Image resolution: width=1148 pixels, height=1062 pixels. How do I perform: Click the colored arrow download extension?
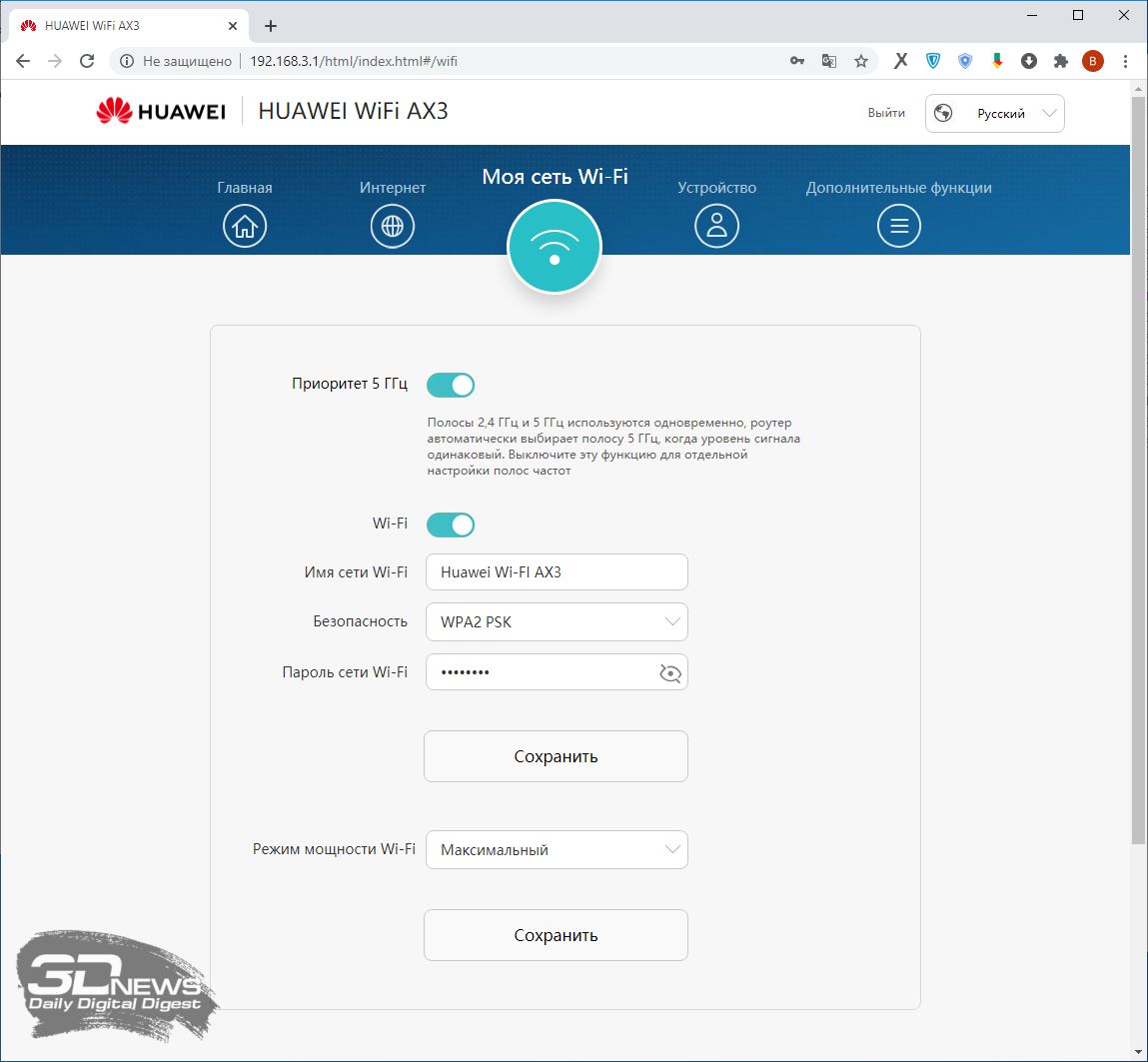(x=997, y=62)
